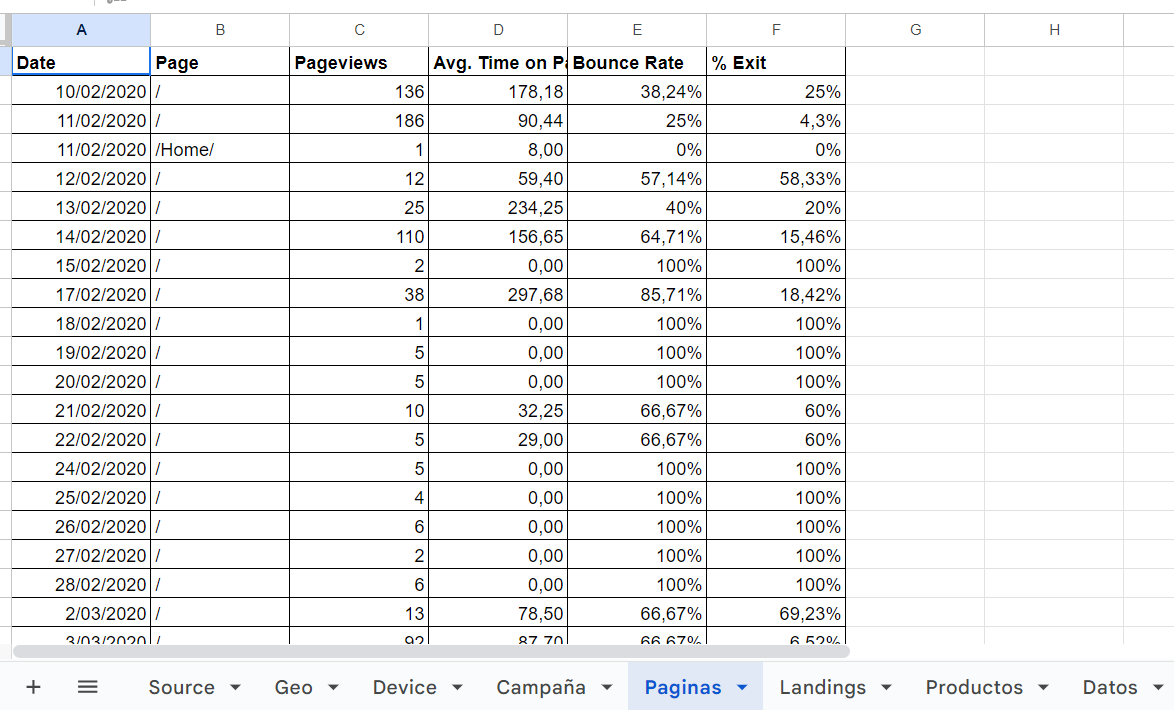Click avg. time cell 297,68
This screenshot has height=710, width=1174.
point(498,294)
